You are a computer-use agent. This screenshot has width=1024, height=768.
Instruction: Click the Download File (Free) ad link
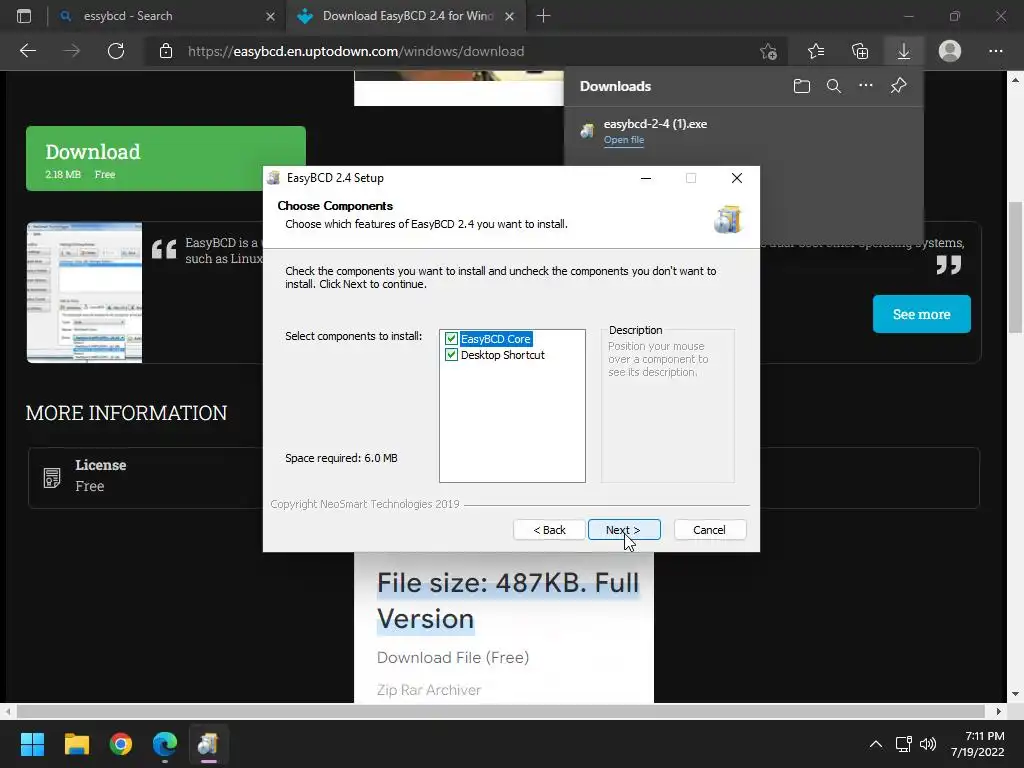(x=453, y=658)
